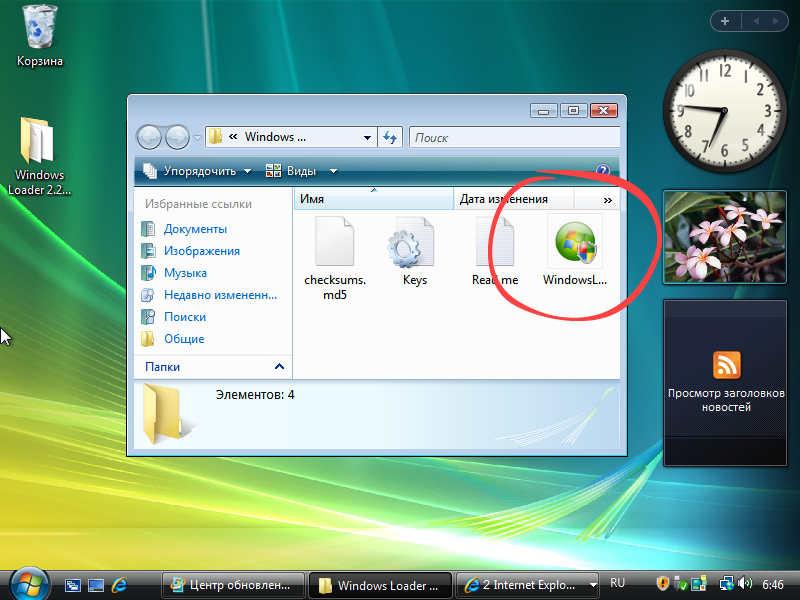Launch Internet Explorer from quick launch
The height and width of the screenshot is (600, 800).
[119, 585]
